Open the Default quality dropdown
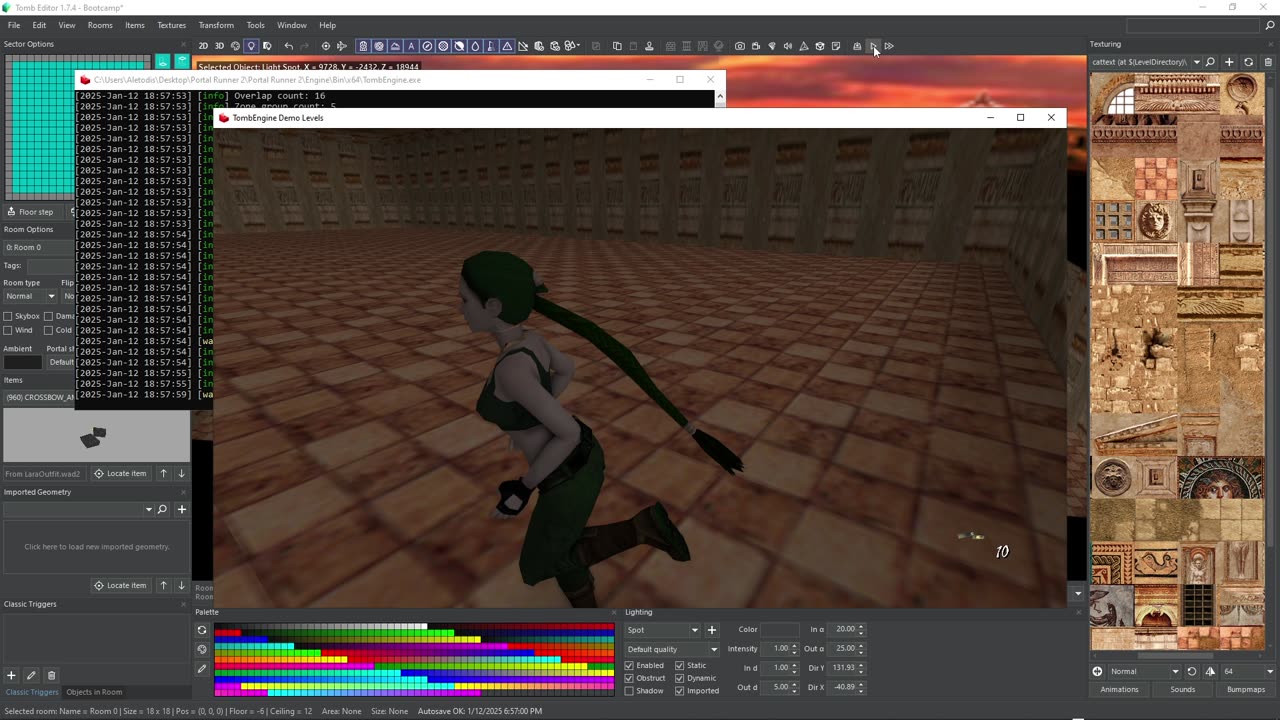The width and height of the screenshot is (1280, 720). [672, 649]
